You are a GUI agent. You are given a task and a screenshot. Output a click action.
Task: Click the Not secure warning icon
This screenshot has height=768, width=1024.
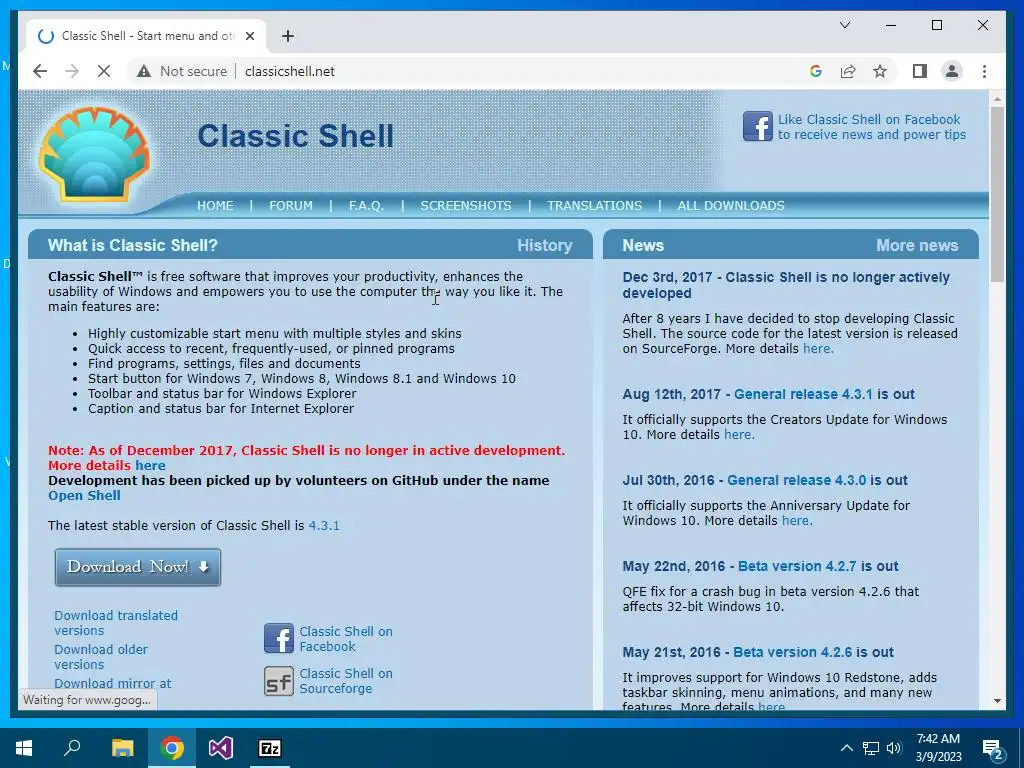click(x=144, y=71)
